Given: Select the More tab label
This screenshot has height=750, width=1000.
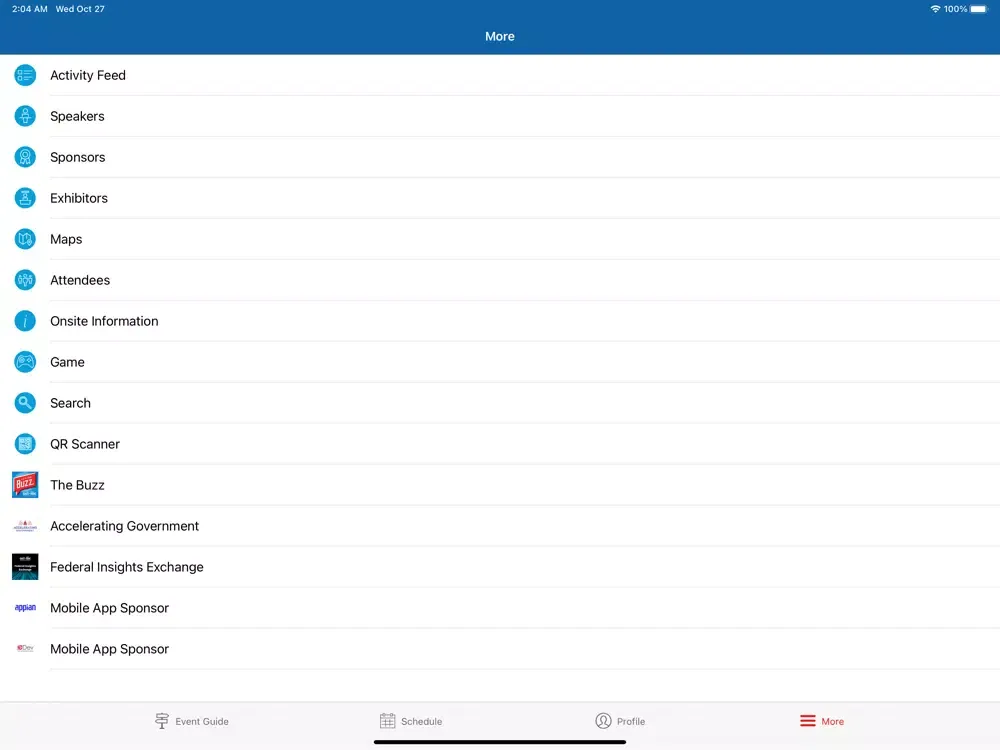Looking at the screenshot, I should click(x=832, y=721).
